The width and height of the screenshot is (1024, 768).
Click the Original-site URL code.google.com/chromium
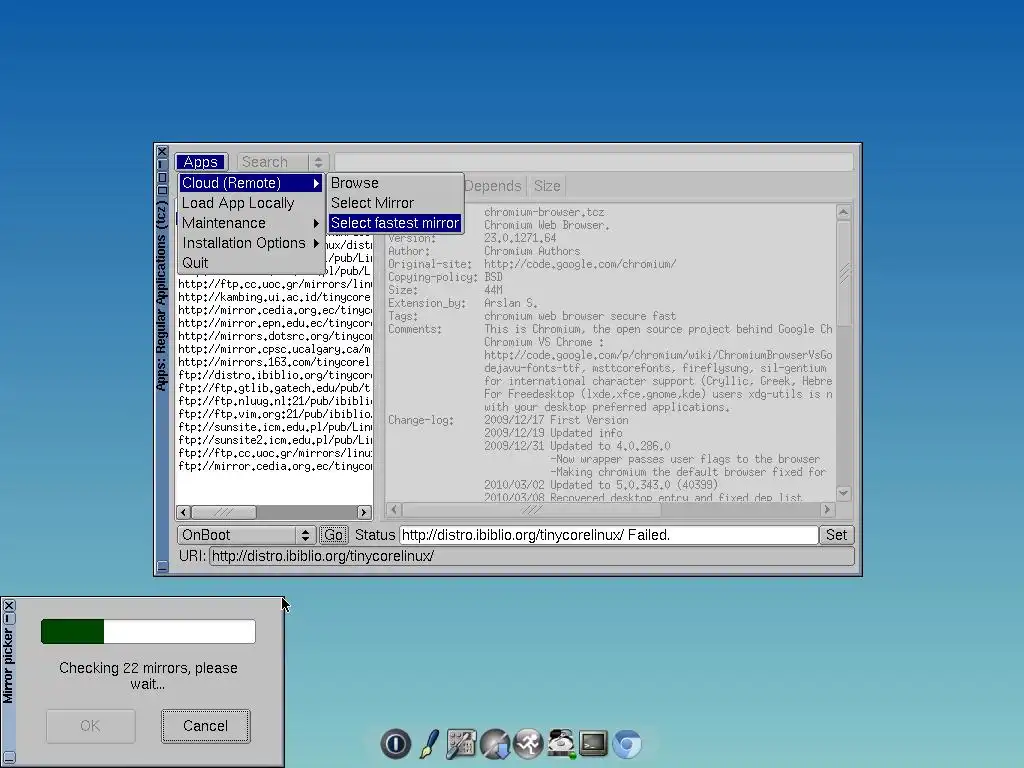pos(580,264)
